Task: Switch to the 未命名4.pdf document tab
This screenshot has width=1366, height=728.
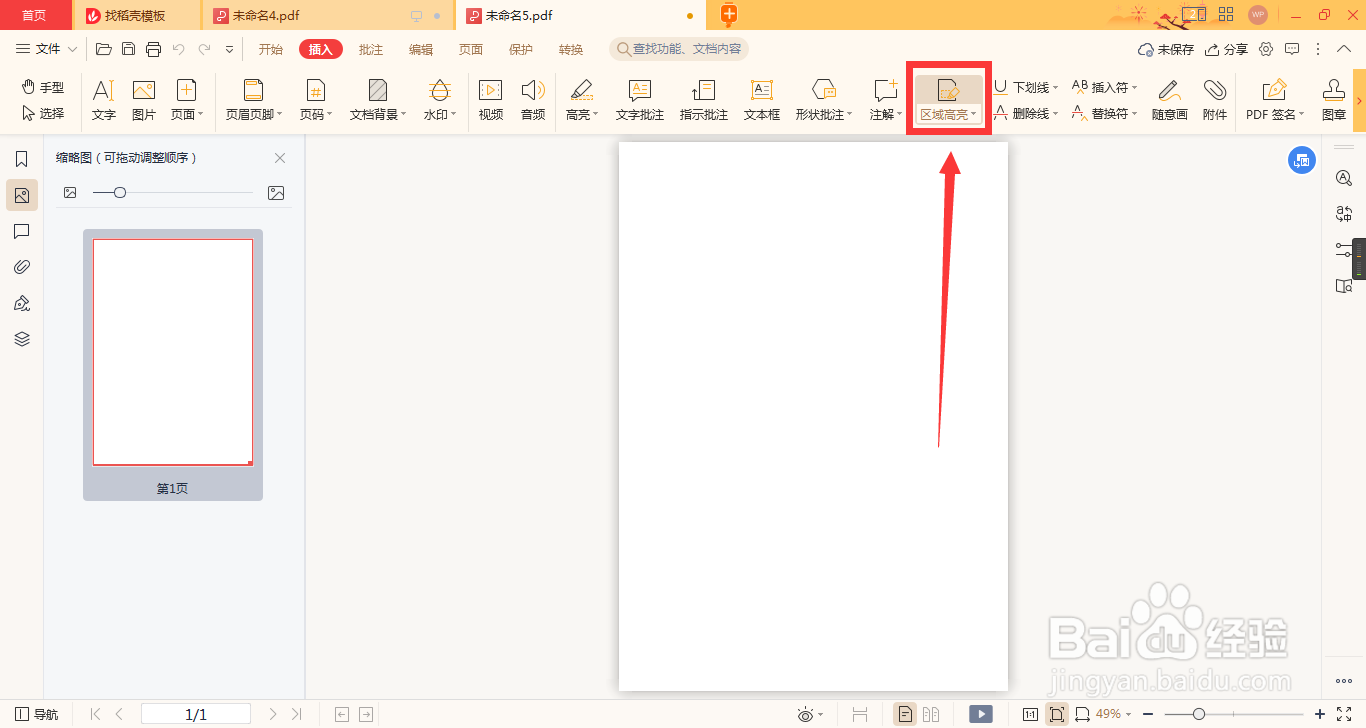Action: pos(328,15)
